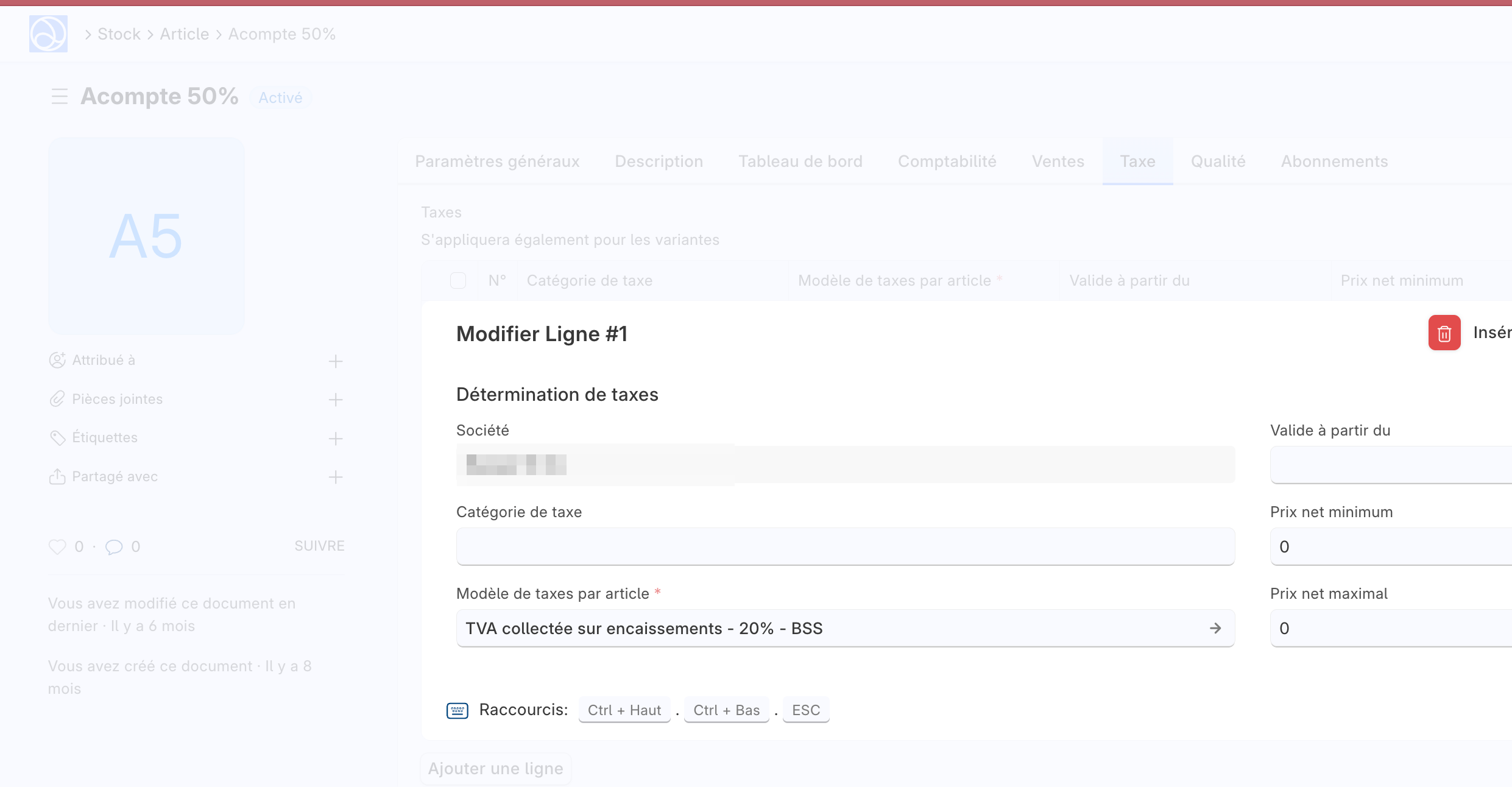Click plus icon beside Partagé avec
The height and width of the screenshot is (787, 1512).
[335, 477]
